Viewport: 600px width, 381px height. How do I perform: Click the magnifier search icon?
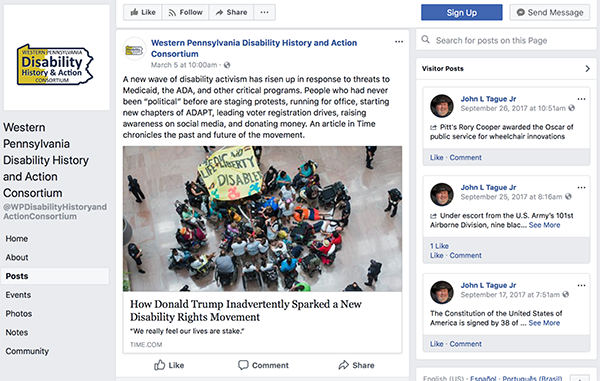pyautogui.click(x=425, y=39)
